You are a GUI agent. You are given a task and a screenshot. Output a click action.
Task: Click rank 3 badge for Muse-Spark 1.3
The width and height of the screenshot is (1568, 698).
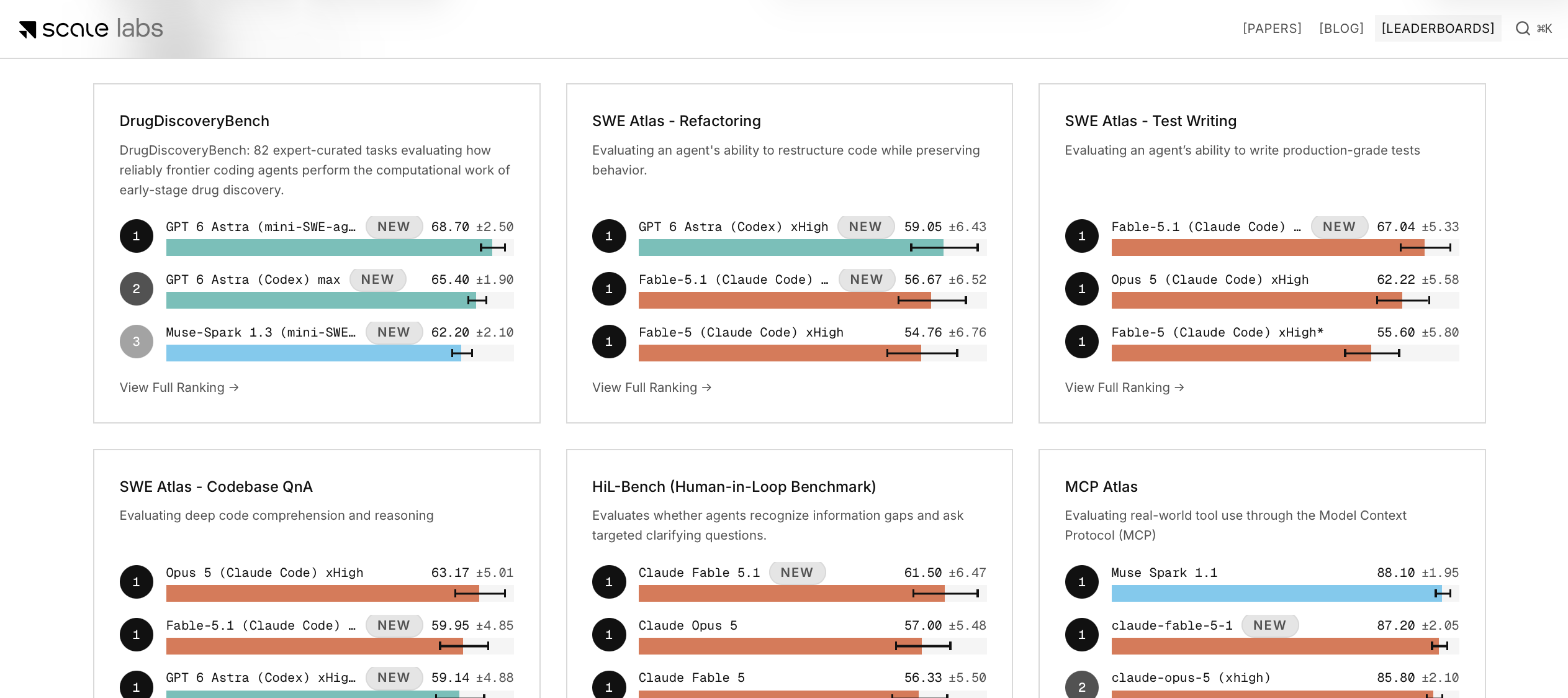[137, 342]
